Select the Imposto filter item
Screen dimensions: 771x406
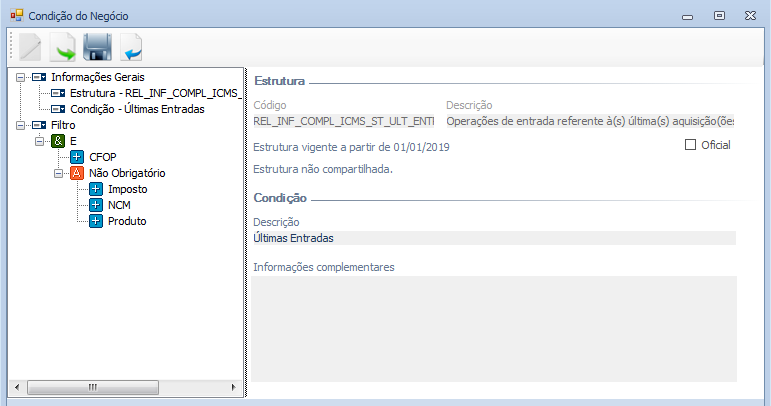click(x=127, y=189)
